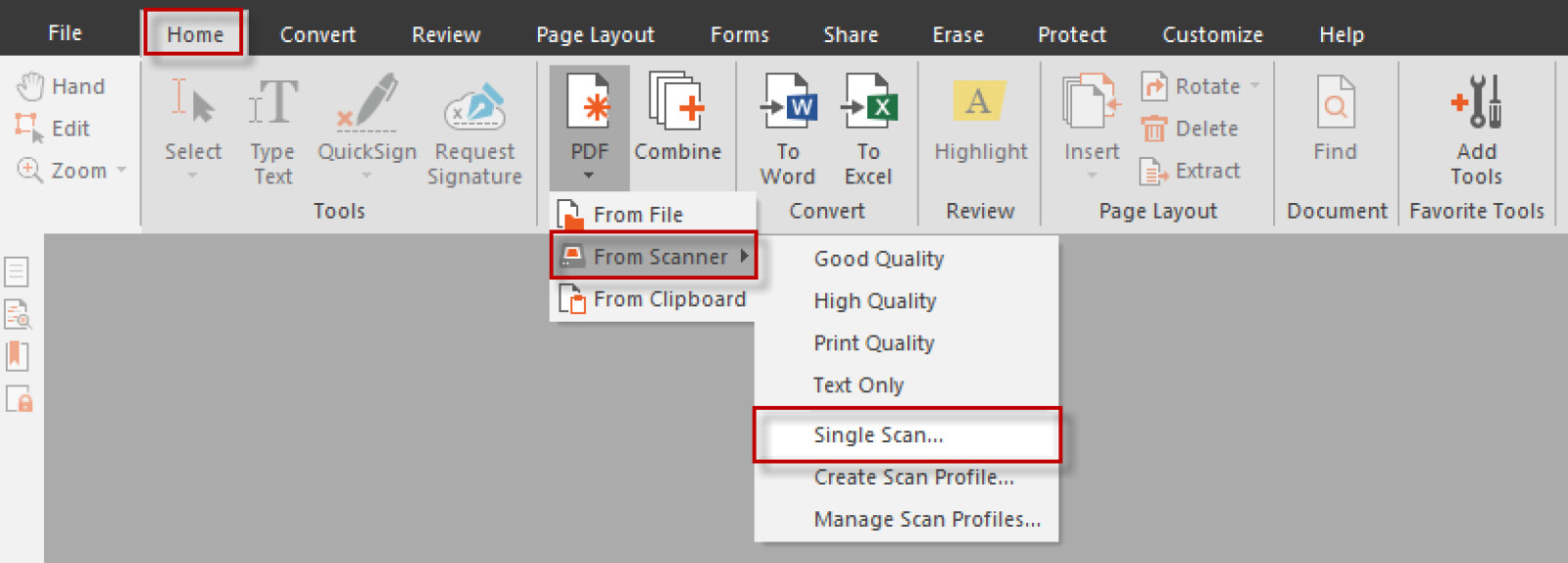Go to the Page Layout tab
Image resolution: width=1568 pixels, height=563 pixels.
(595, 34)
